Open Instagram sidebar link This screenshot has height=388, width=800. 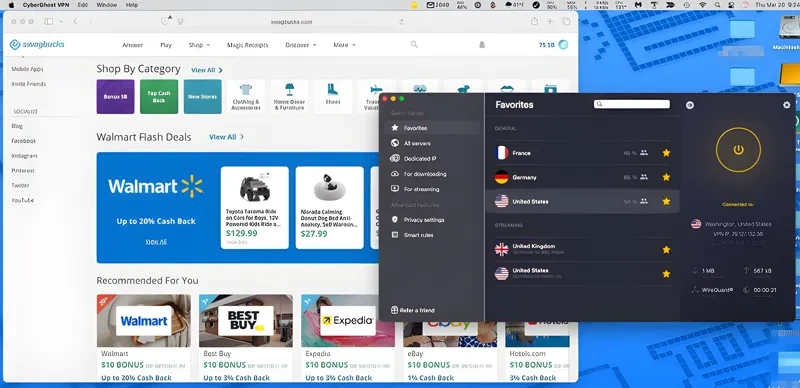tap(24, 156)
